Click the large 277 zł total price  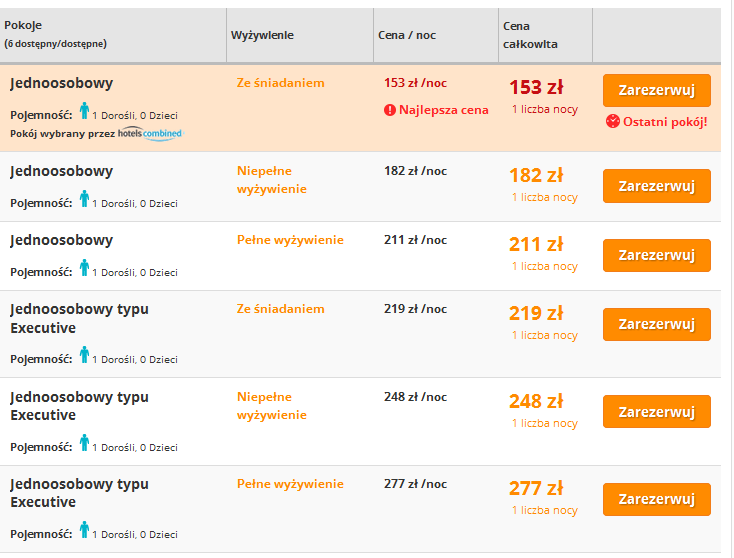[x=536, y=489]
